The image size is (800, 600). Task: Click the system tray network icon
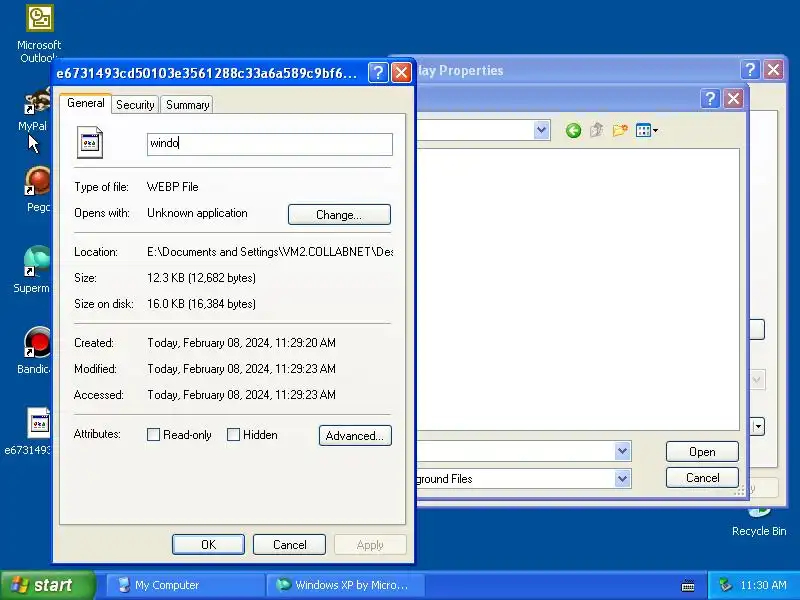click(x=724, y=585)
